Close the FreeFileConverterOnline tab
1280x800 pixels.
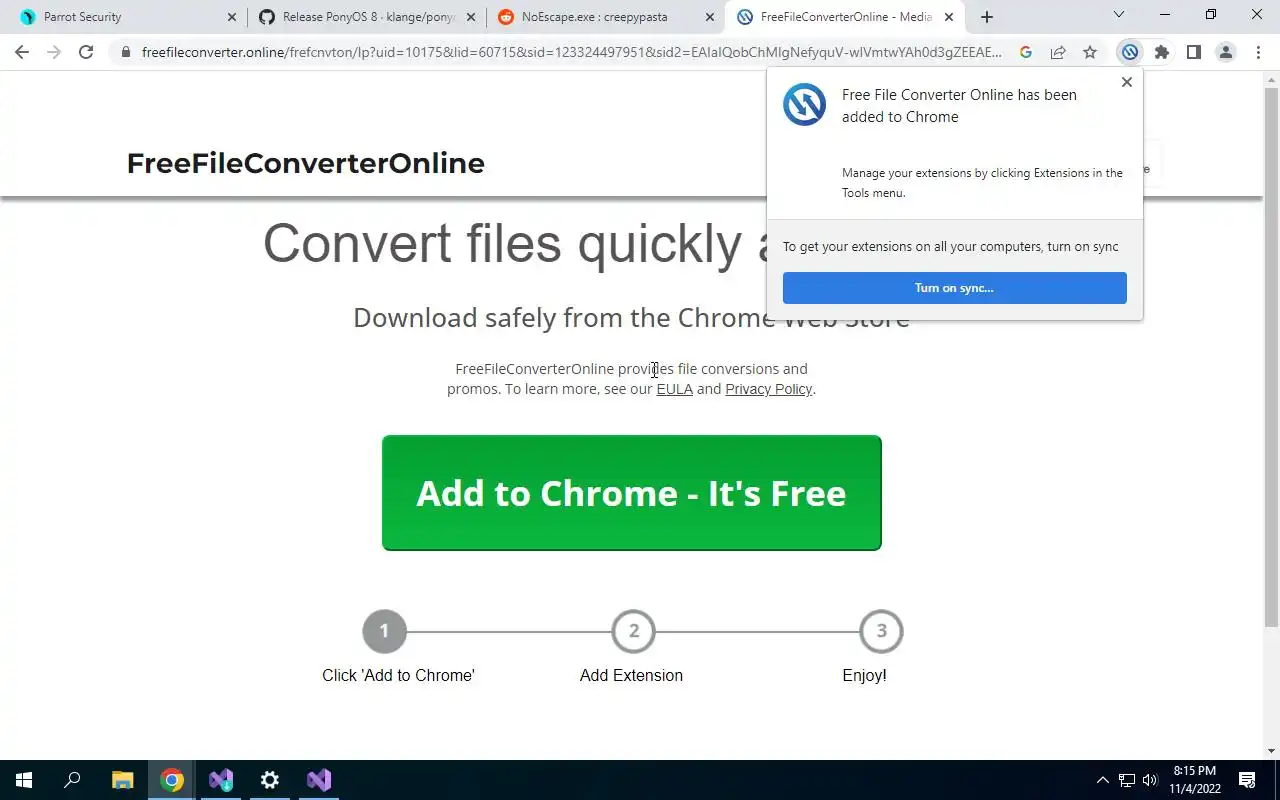pos(949,17)
